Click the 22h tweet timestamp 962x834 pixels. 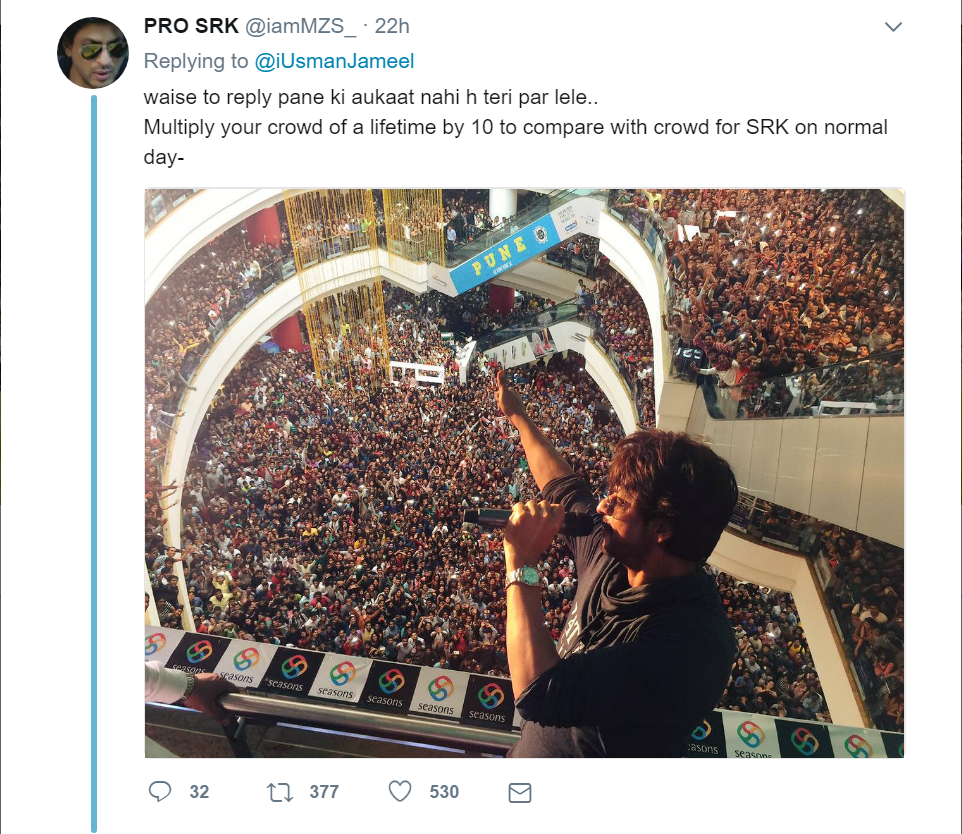392,26
